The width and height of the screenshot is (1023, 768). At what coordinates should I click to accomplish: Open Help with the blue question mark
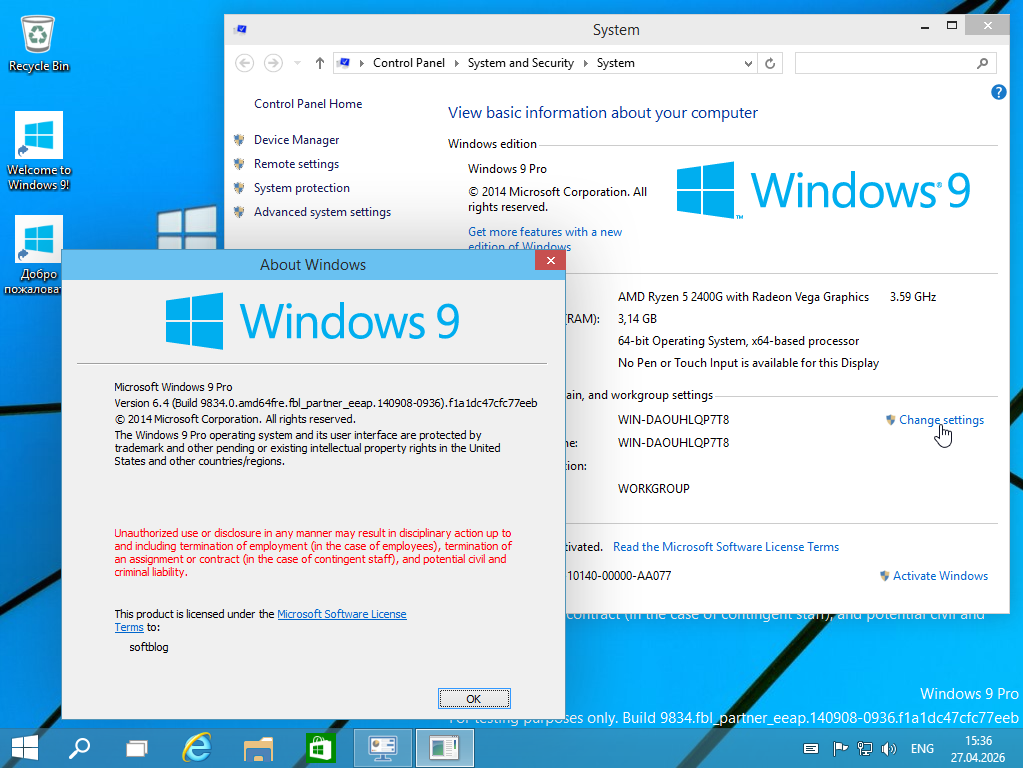pos(998,92)
